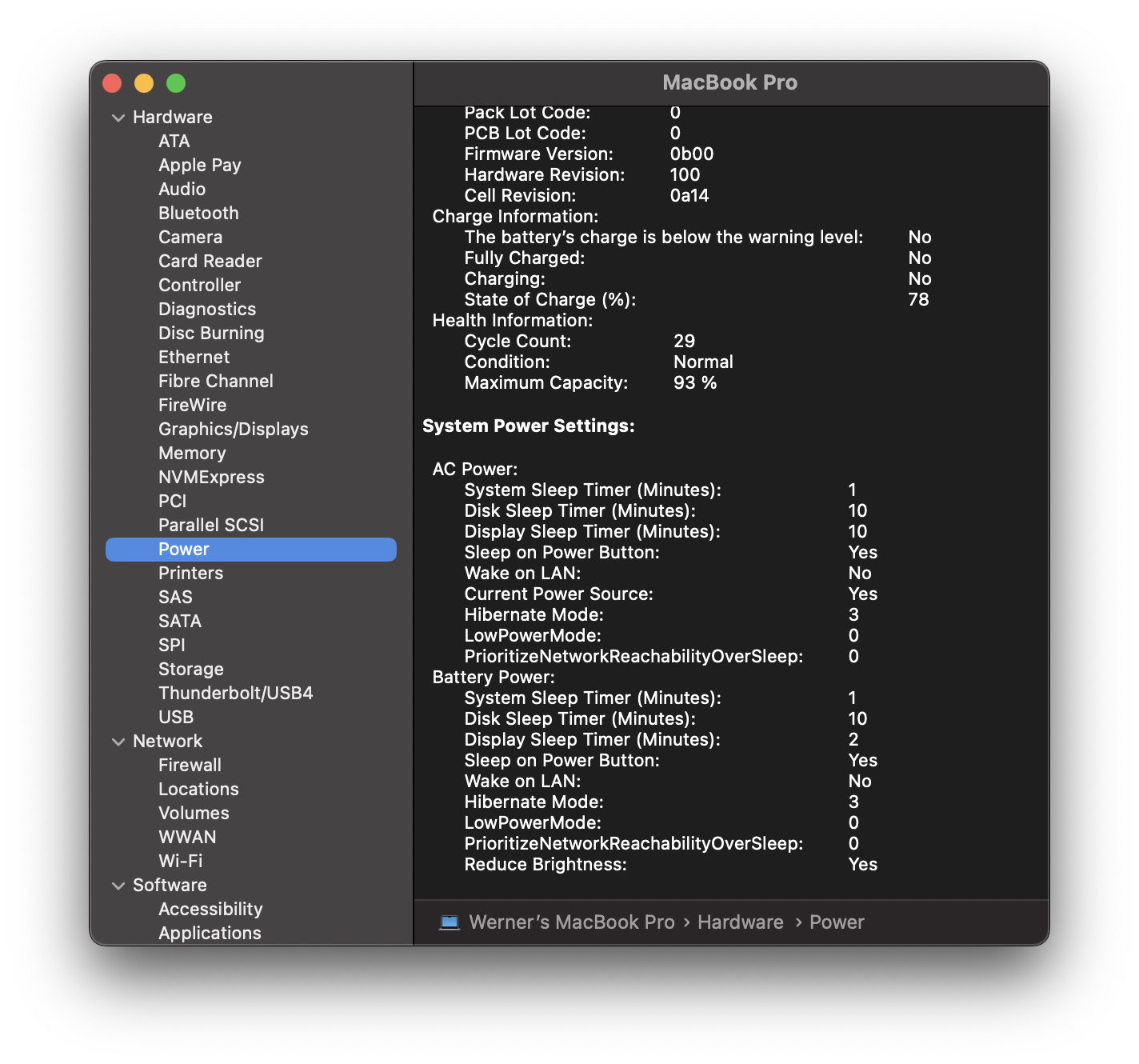Screen dimensions: 1139x1064
Task: Click the laptop icon in the breadcrumb bar
Action: (449, 922)
